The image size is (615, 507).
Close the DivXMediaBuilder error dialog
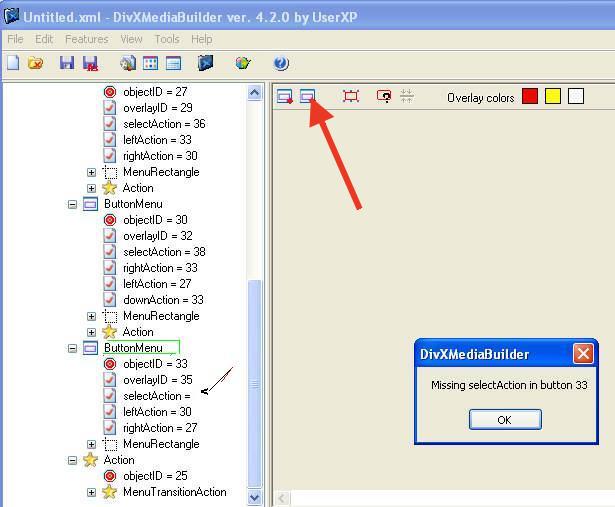pos(583,354)
